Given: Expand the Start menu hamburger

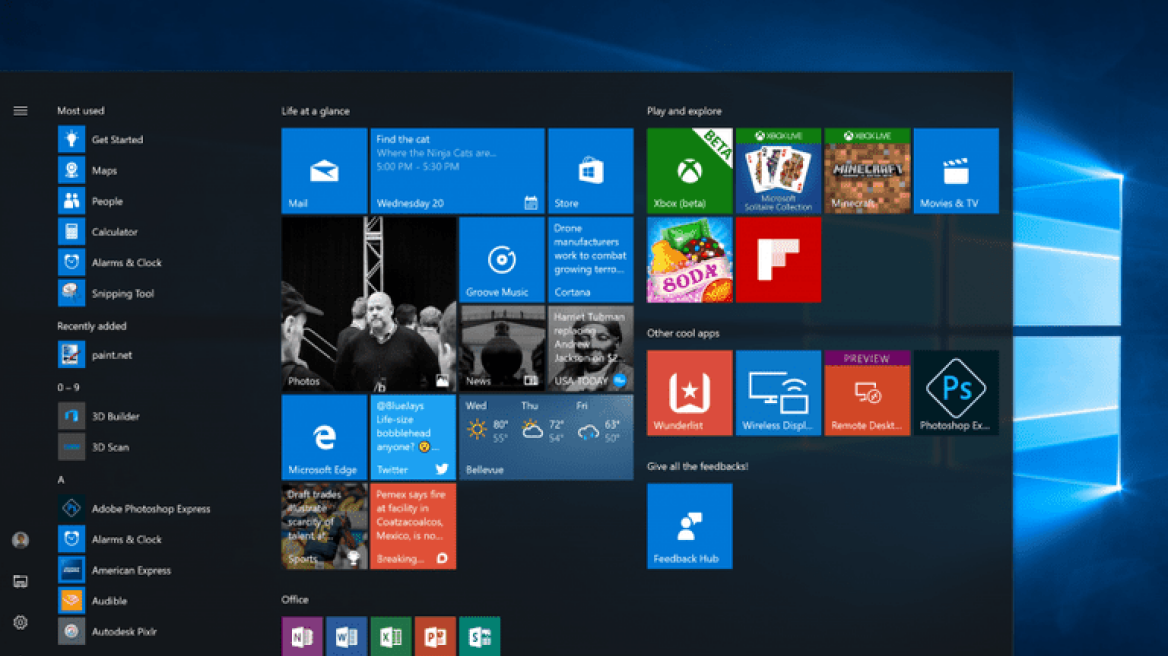Looking at the screenshot, I should tap(20, 111).
